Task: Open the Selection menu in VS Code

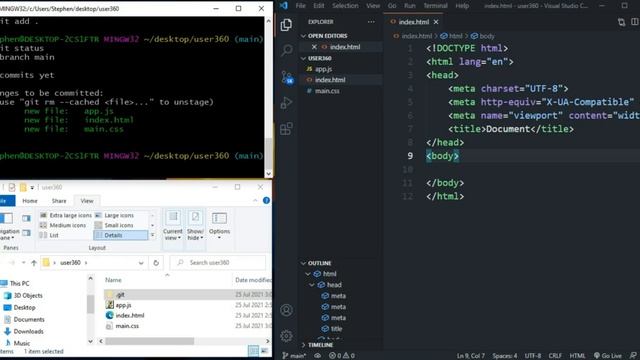Action: 345,6
